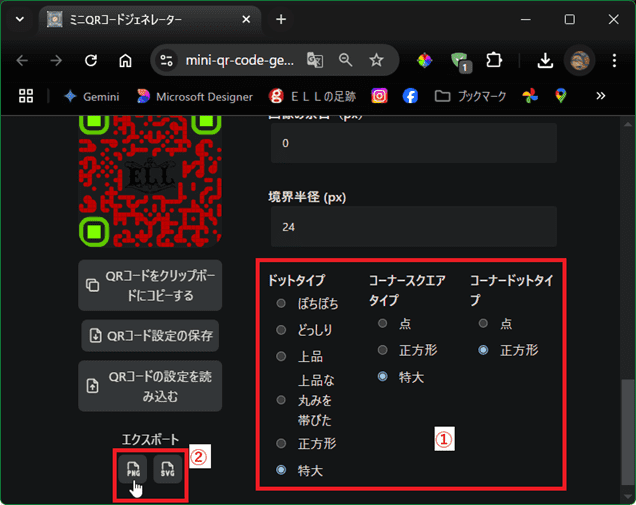Click the 境界半径 (px) input field

tap(413, 227)
